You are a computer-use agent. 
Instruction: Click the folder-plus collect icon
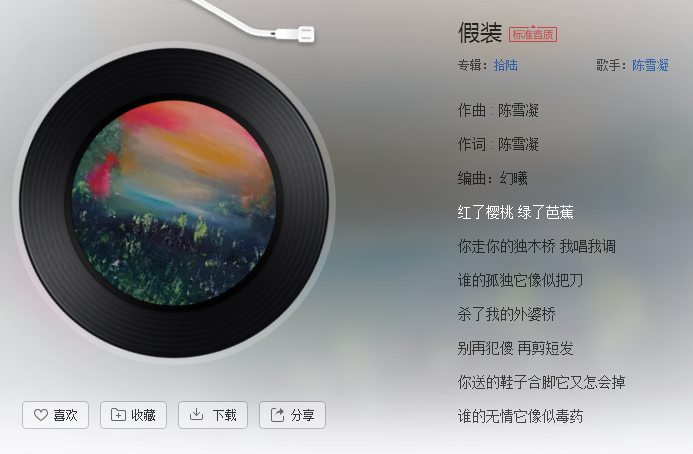pos(118,415)
